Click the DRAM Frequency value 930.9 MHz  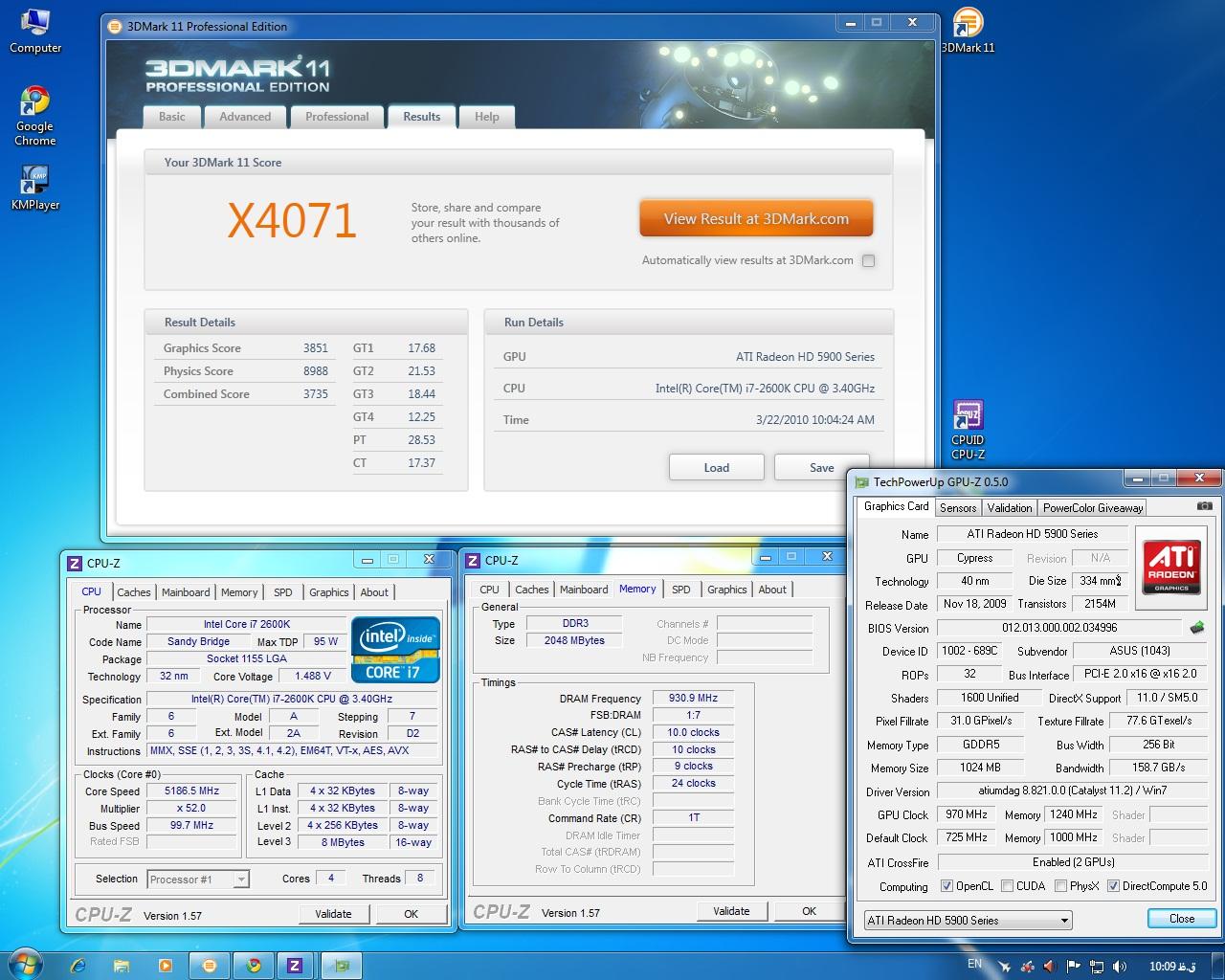point(693,699)
